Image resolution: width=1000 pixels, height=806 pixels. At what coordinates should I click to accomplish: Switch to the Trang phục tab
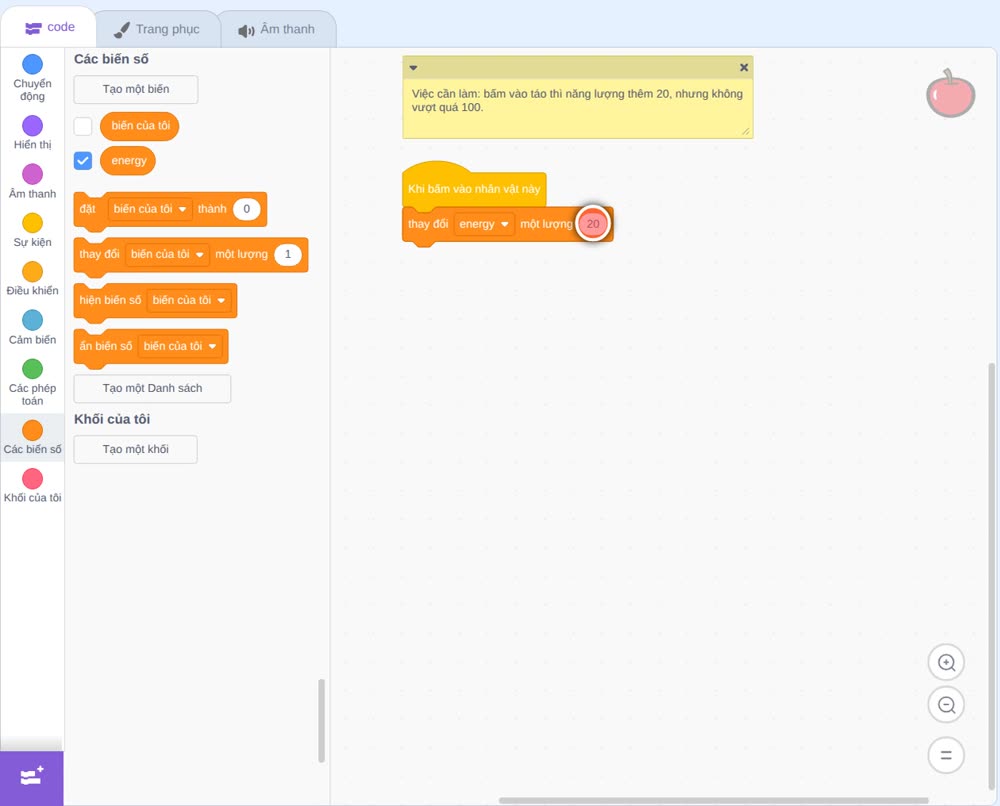pos(157,29)
